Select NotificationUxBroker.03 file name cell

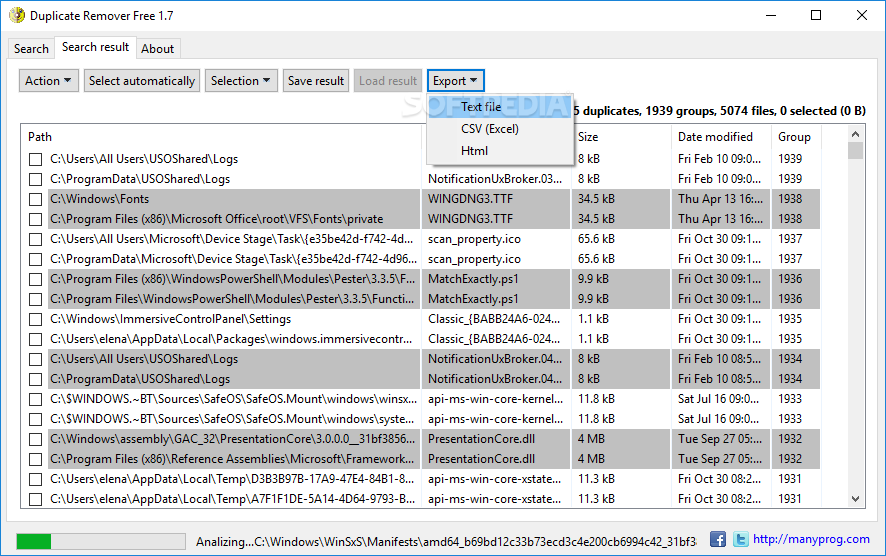(x=495, y=179)
